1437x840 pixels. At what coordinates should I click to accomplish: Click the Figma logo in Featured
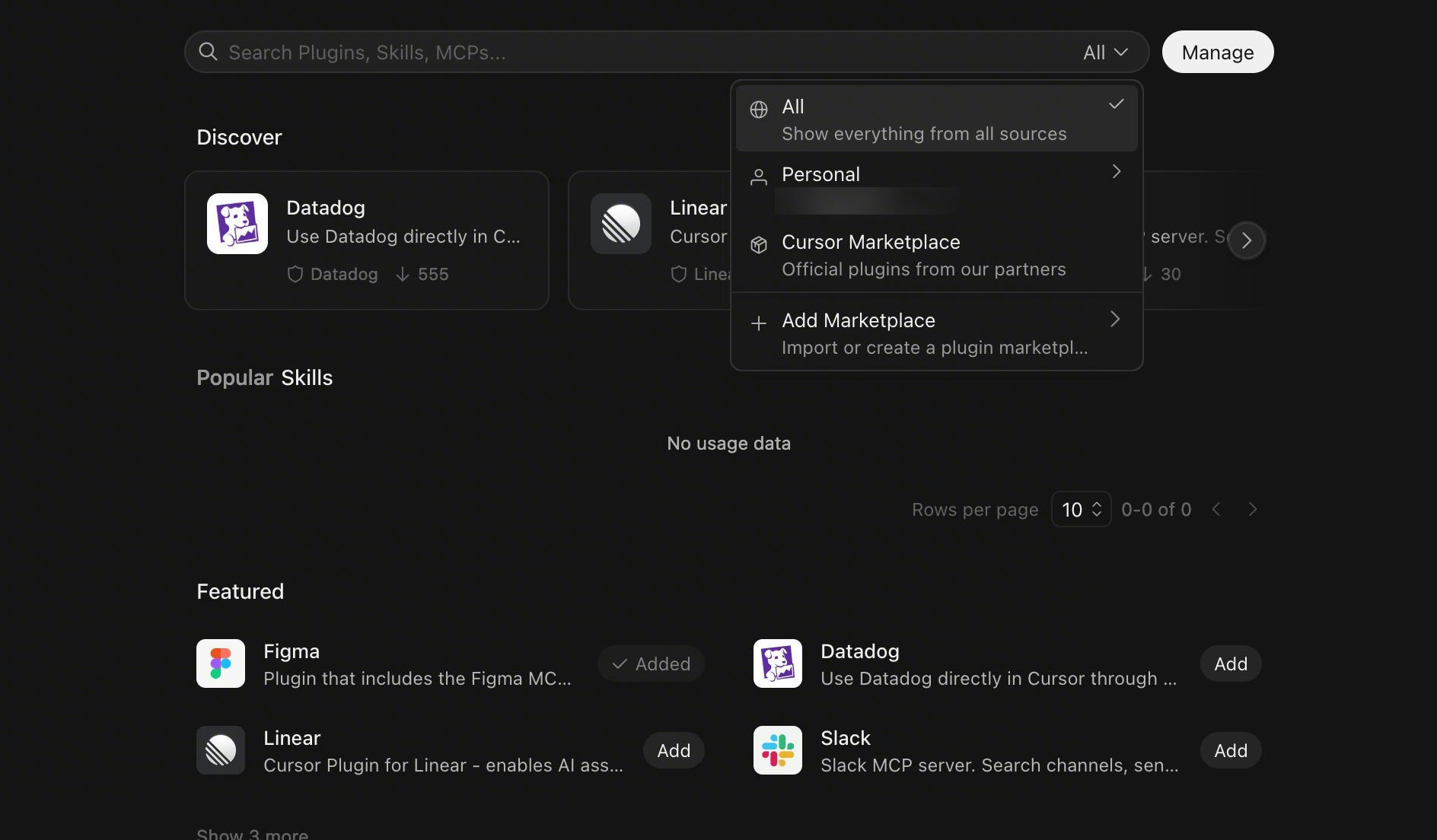[221, 663]
